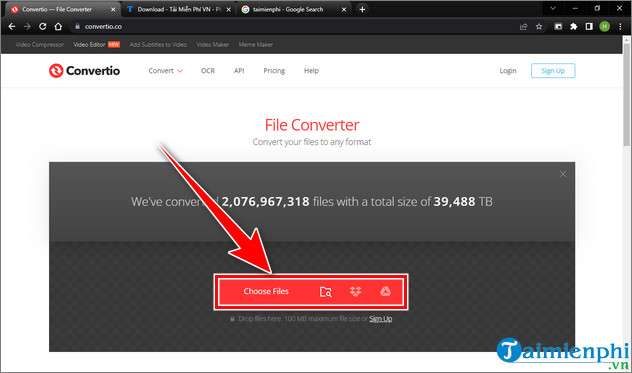Reload the page with refresh icon

click(42, 27)
